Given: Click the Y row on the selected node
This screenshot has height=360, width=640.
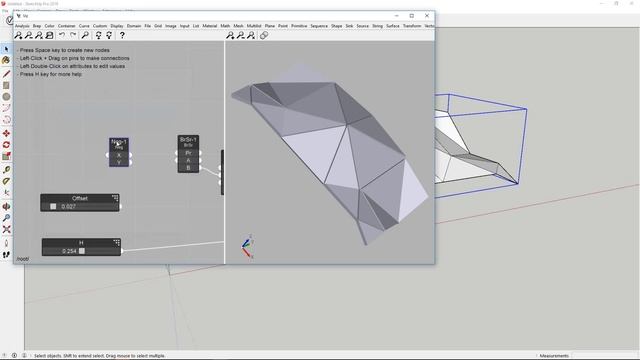Looking at the screenshot, I should 119,162.
